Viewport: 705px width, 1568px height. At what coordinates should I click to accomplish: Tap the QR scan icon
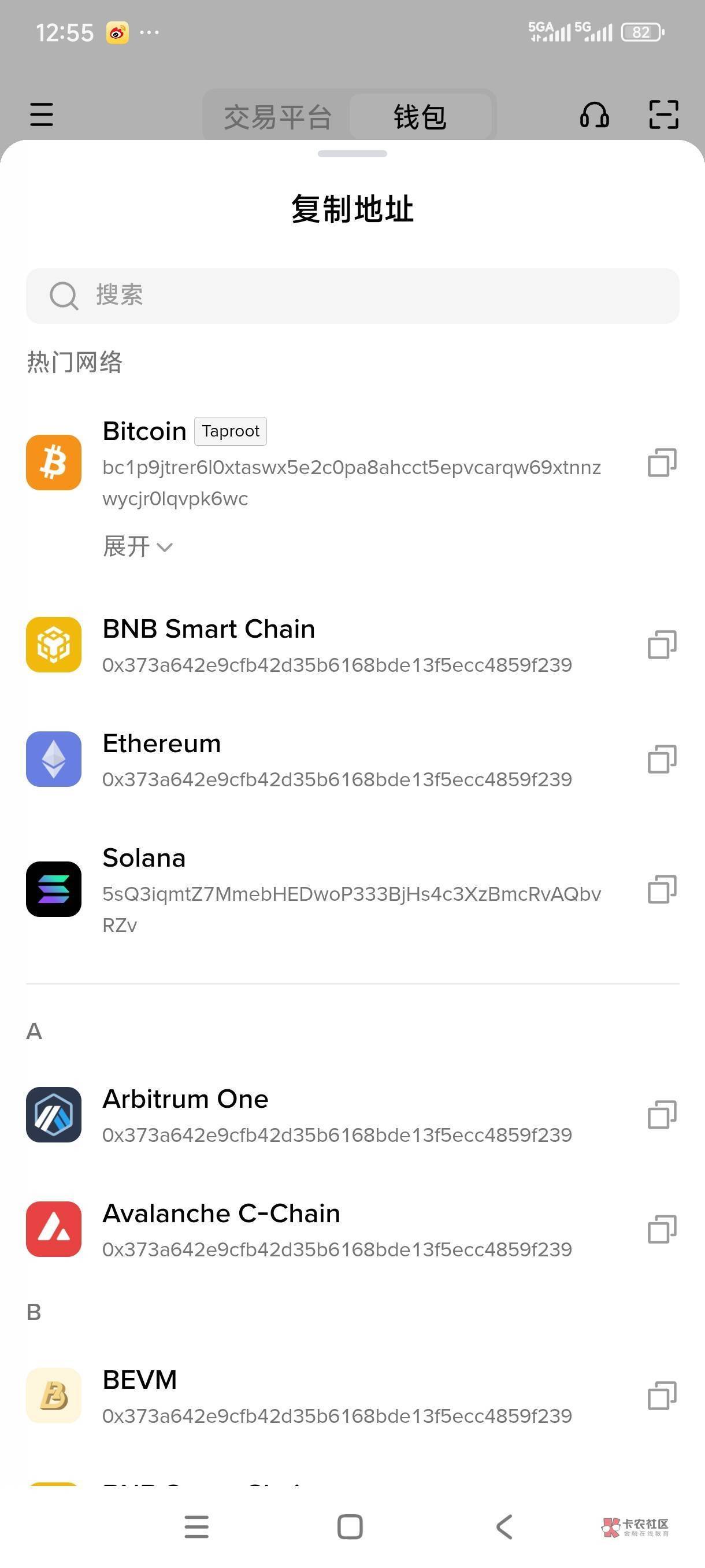[x=663, y=114]
